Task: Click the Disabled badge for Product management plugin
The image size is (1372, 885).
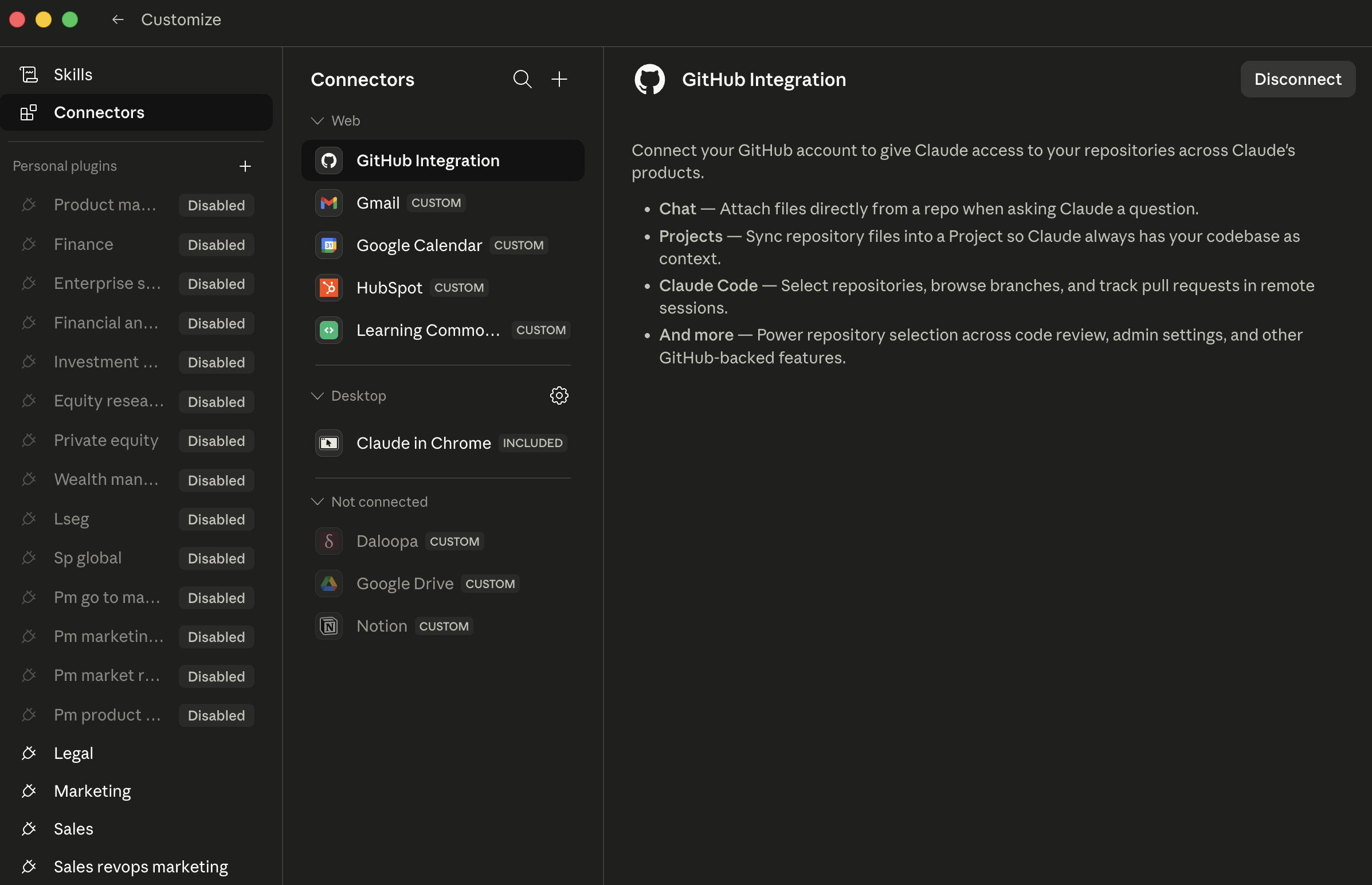Action: [216, 205]
